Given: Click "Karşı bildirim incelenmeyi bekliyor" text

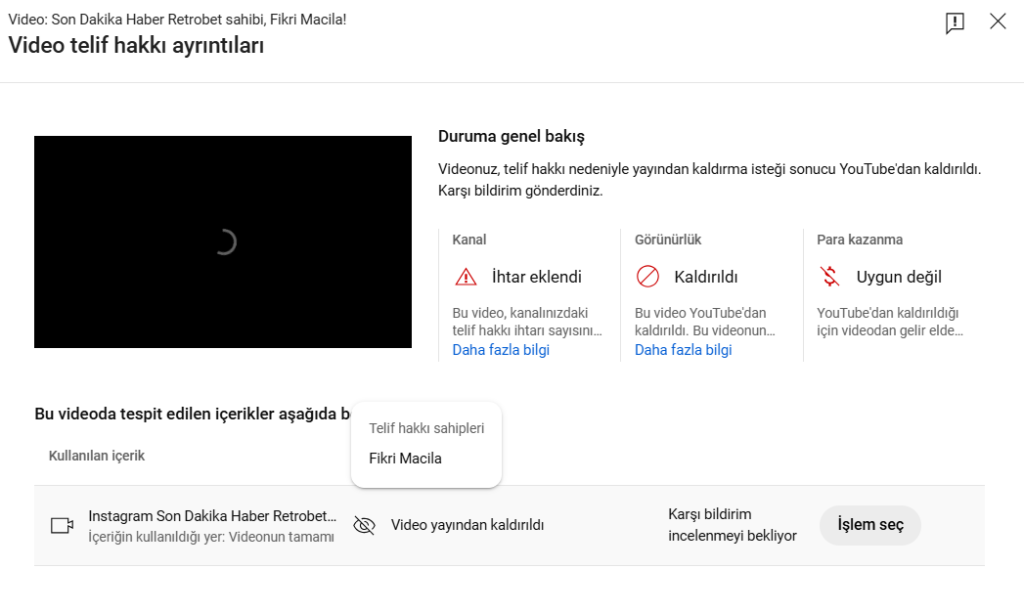Looking at the screenshot, I should (732, 525).
